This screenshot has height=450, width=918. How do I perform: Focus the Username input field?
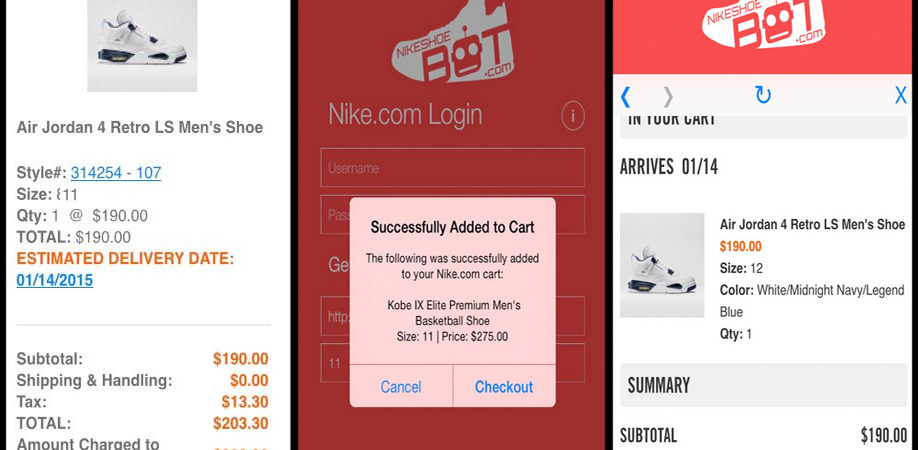pyautogui.click(x=453, y=168)
